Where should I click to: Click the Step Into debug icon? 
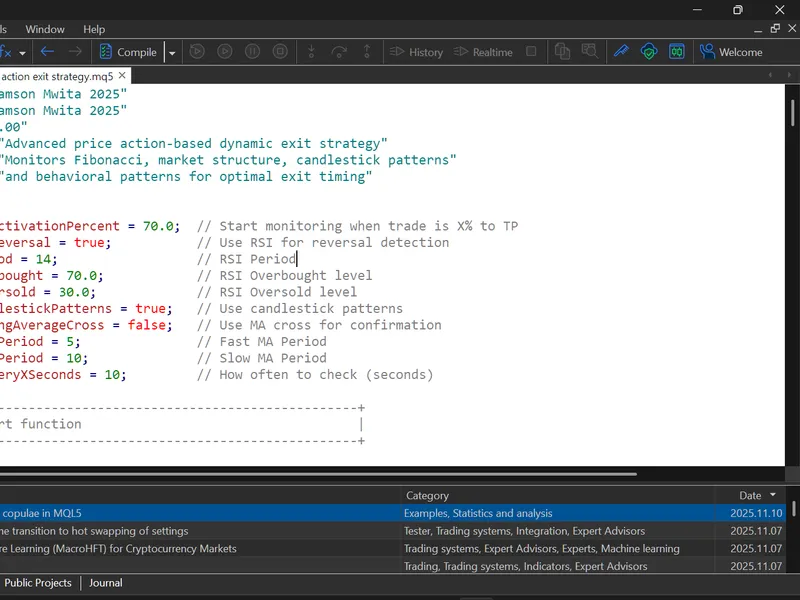point(311,52)
